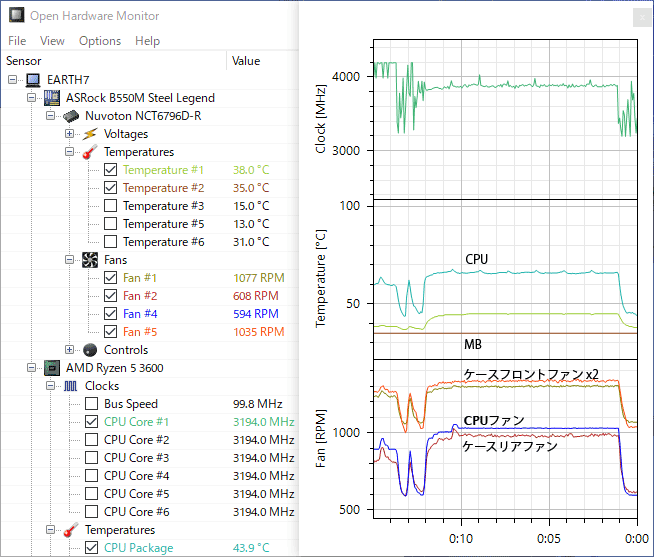This screenshot has height=557, width=654.
Task: Click the 99.8 MHz value
Action: [257, 404]
